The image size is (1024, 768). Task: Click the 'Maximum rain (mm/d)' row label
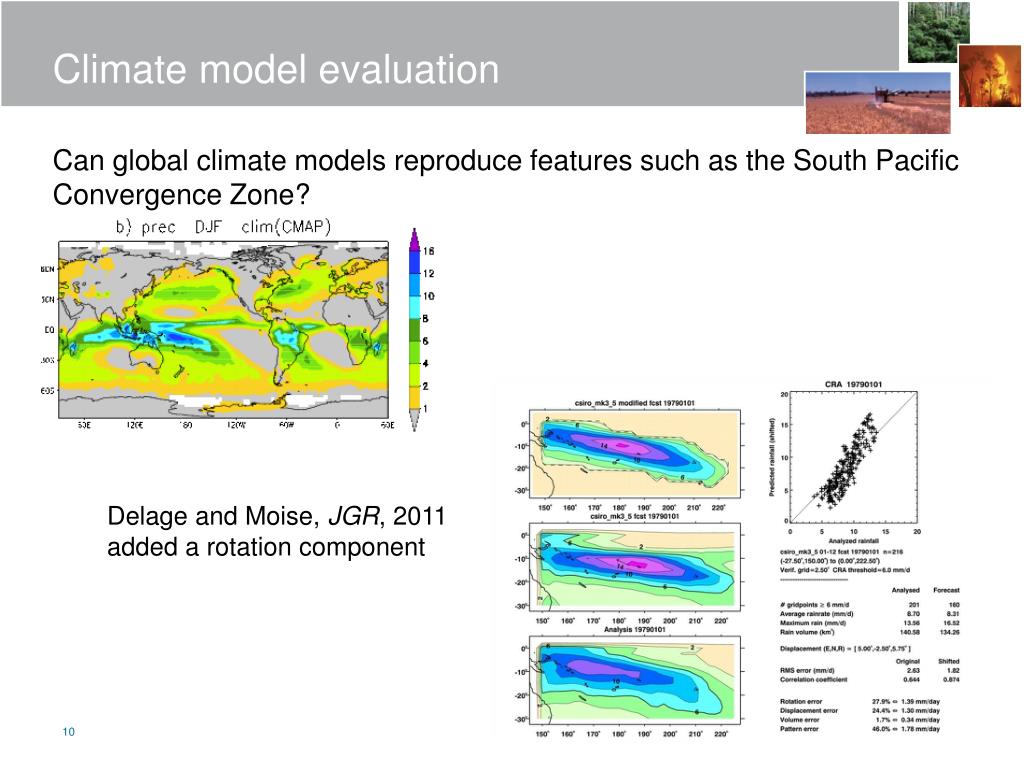[812, 623]
